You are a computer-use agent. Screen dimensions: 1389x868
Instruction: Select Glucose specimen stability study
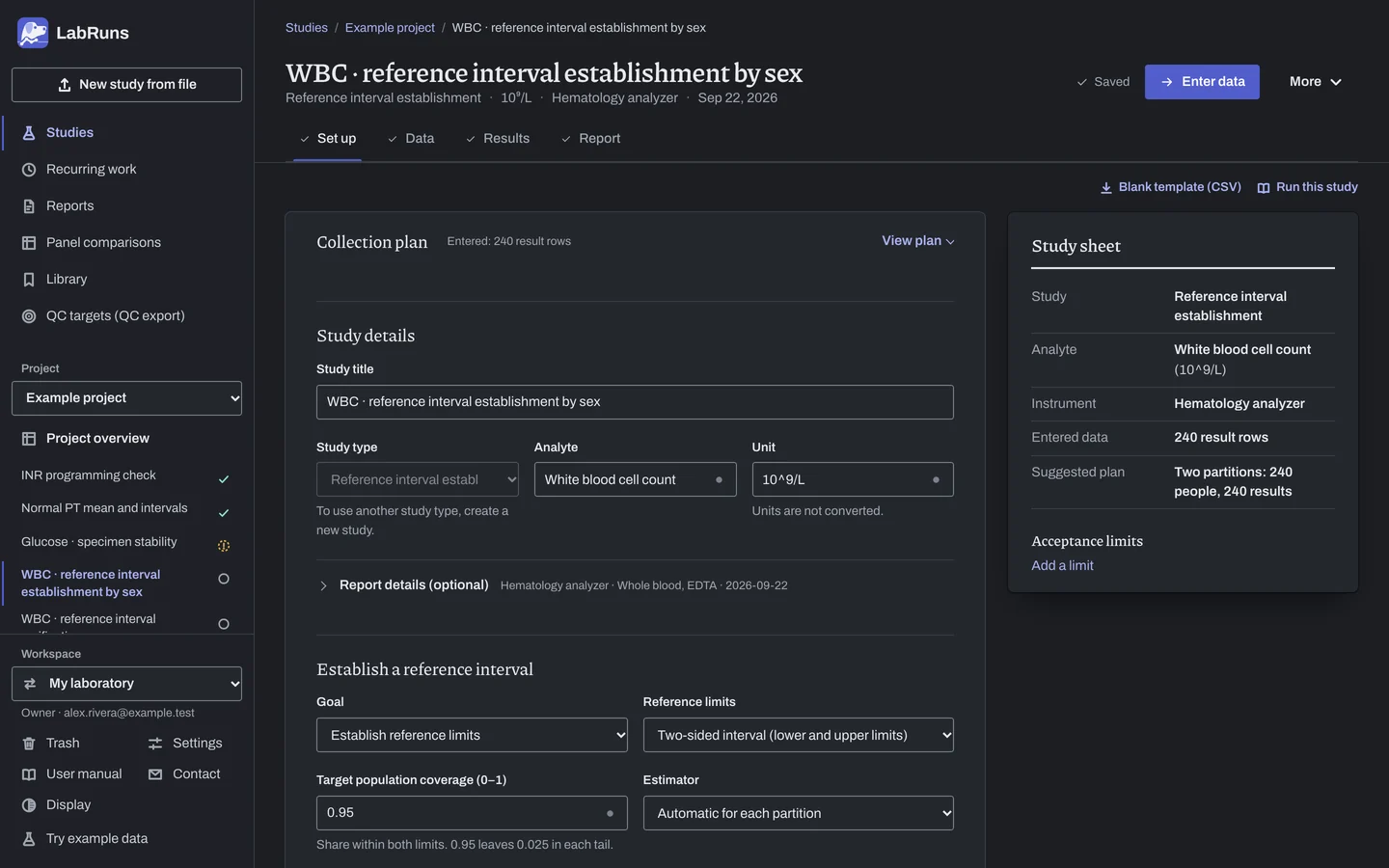(98, 542)
